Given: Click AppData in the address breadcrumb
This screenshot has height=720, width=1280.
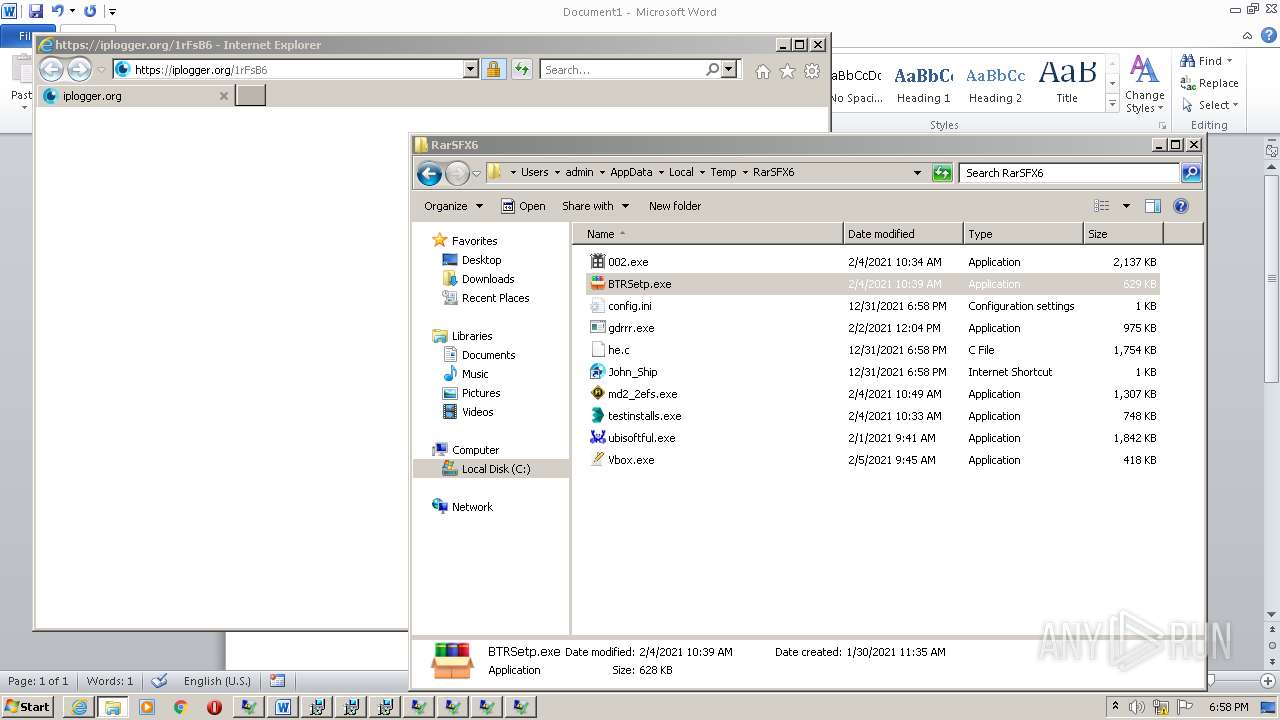Looking at the screenshot, I should click(631, 172).
